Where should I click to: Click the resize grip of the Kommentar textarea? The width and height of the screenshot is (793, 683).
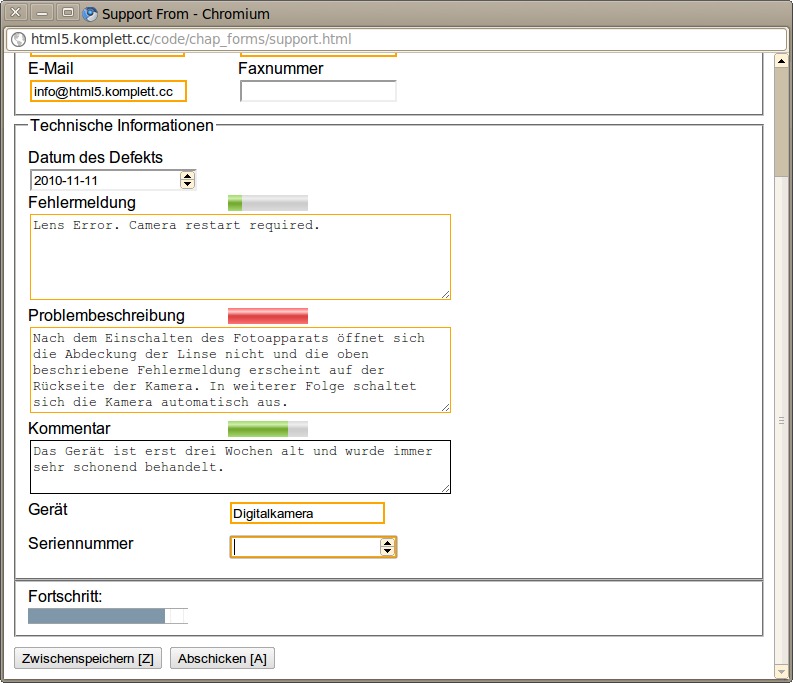[x=445, y=488]
